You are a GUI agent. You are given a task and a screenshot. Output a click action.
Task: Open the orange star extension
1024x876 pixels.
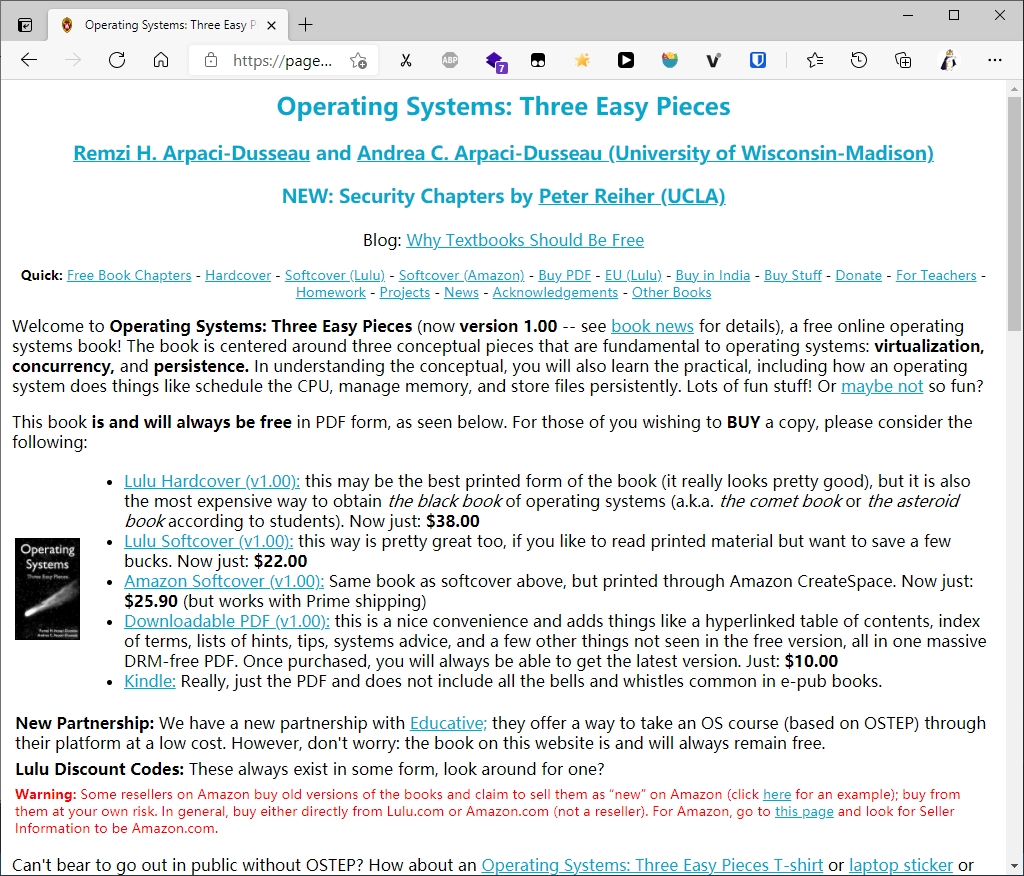pyautogui.click(x=582, y=61)
